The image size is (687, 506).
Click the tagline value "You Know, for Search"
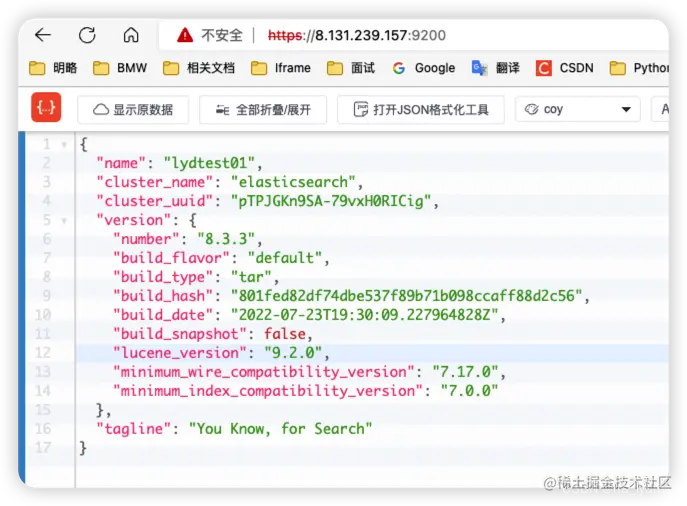(x=280, y=428)
